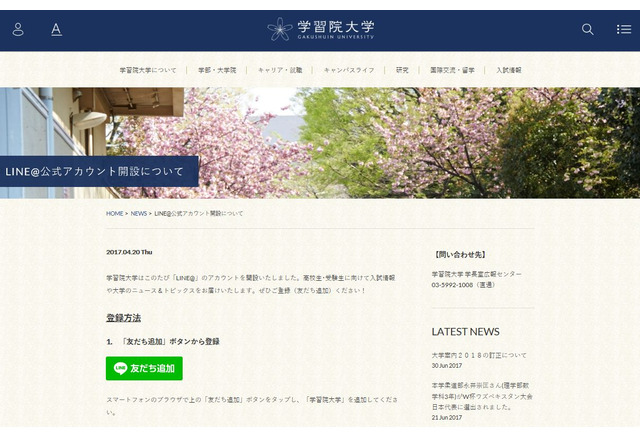Click phone number 03-5992-1008
The image size is (640, 437).
(x=452, y=285)
